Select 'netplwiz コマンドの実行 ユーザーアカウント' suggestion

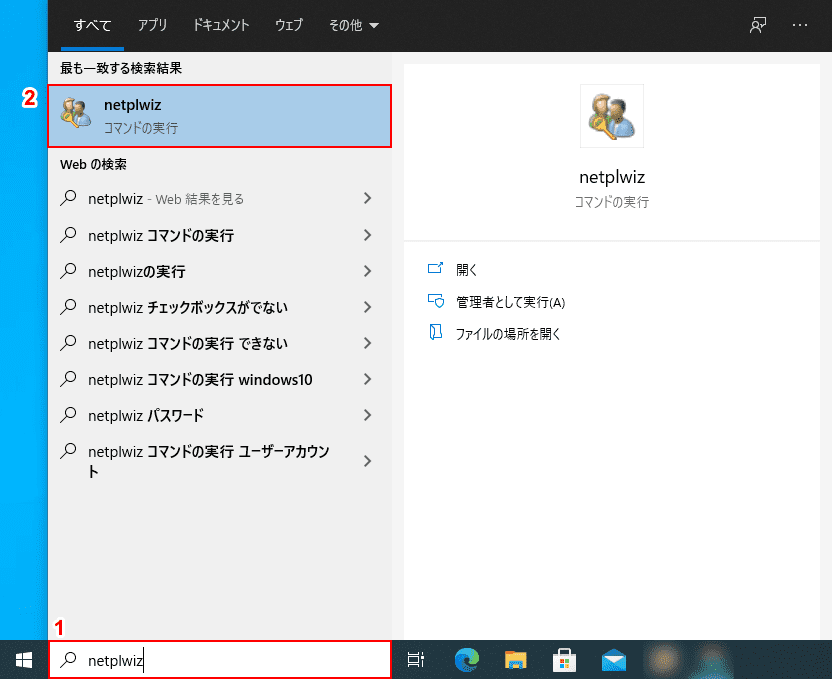coord(220,461)
